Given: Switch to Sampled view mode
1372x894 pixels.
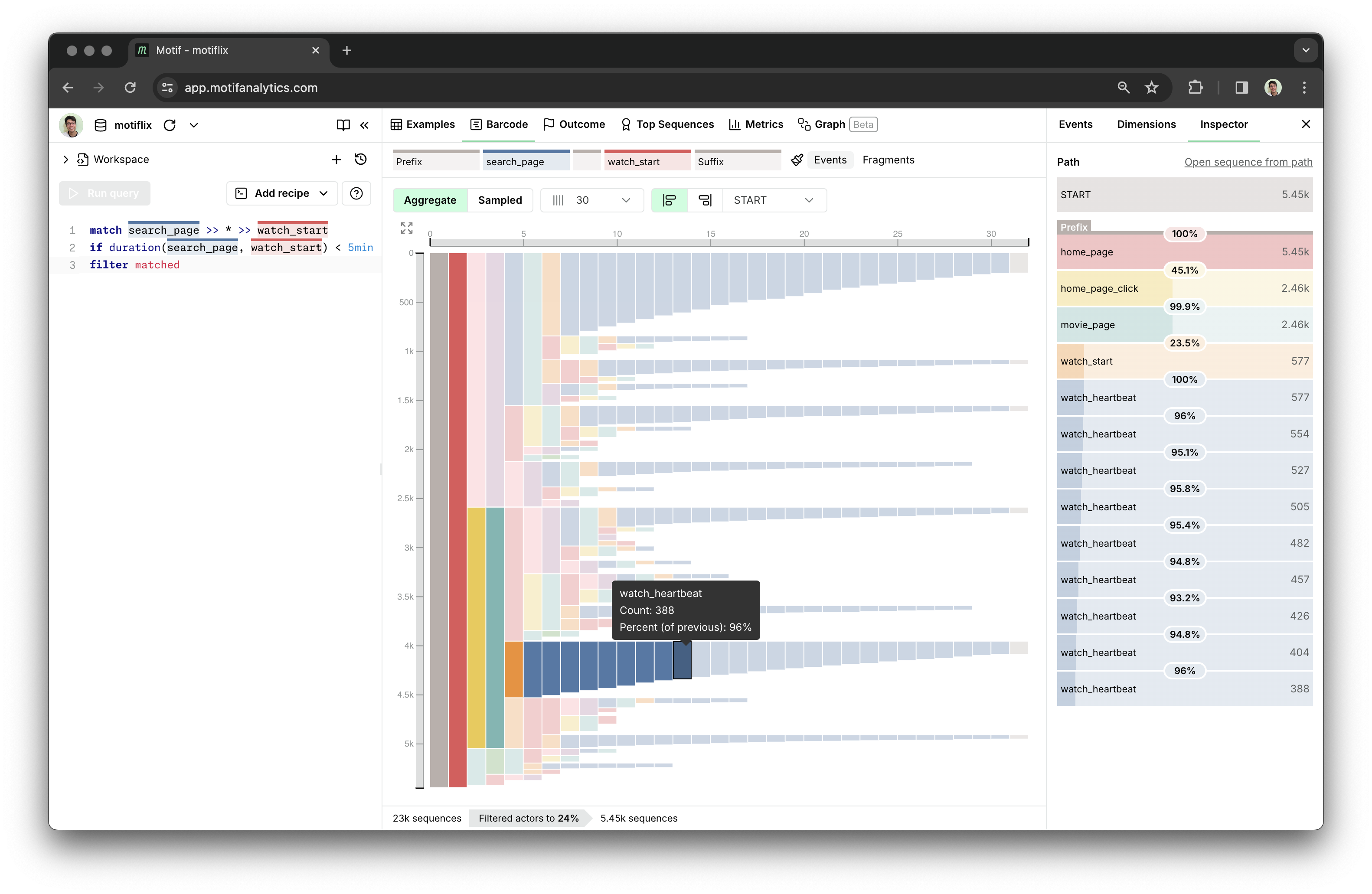Looking at the screenshot, I should 500,200.
